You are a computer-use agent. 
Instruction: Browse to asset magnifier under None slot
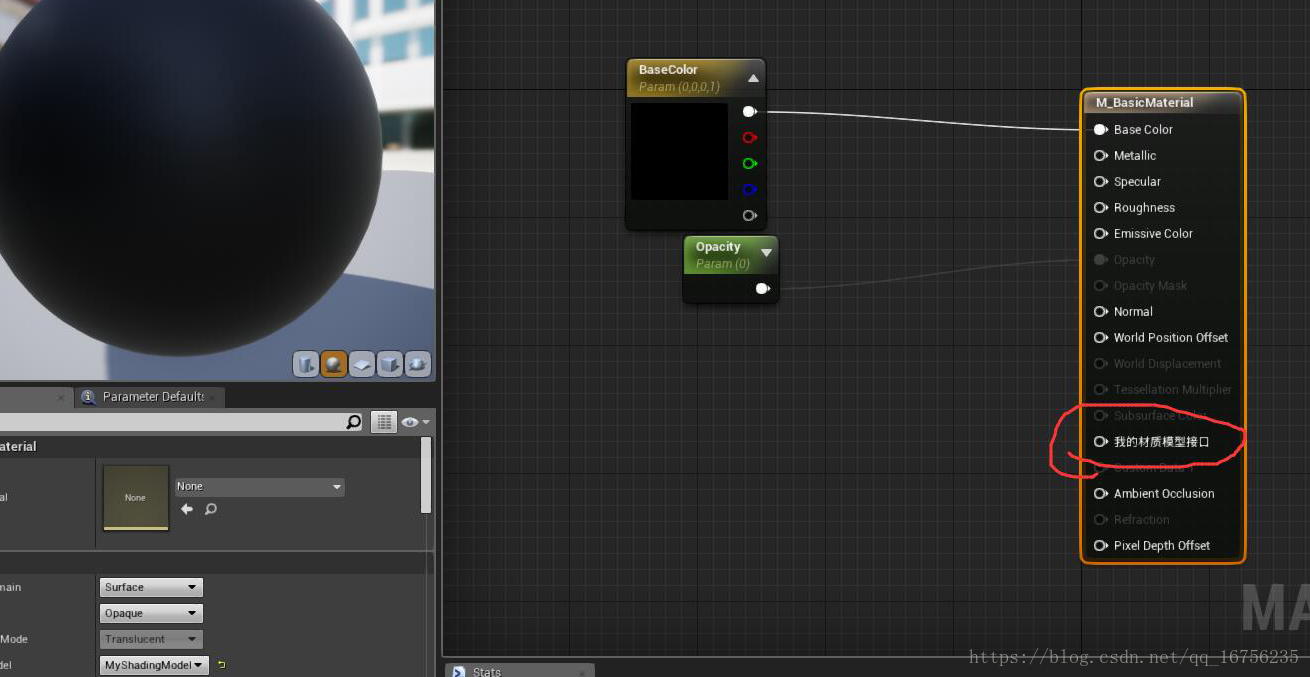click(211, 509)
